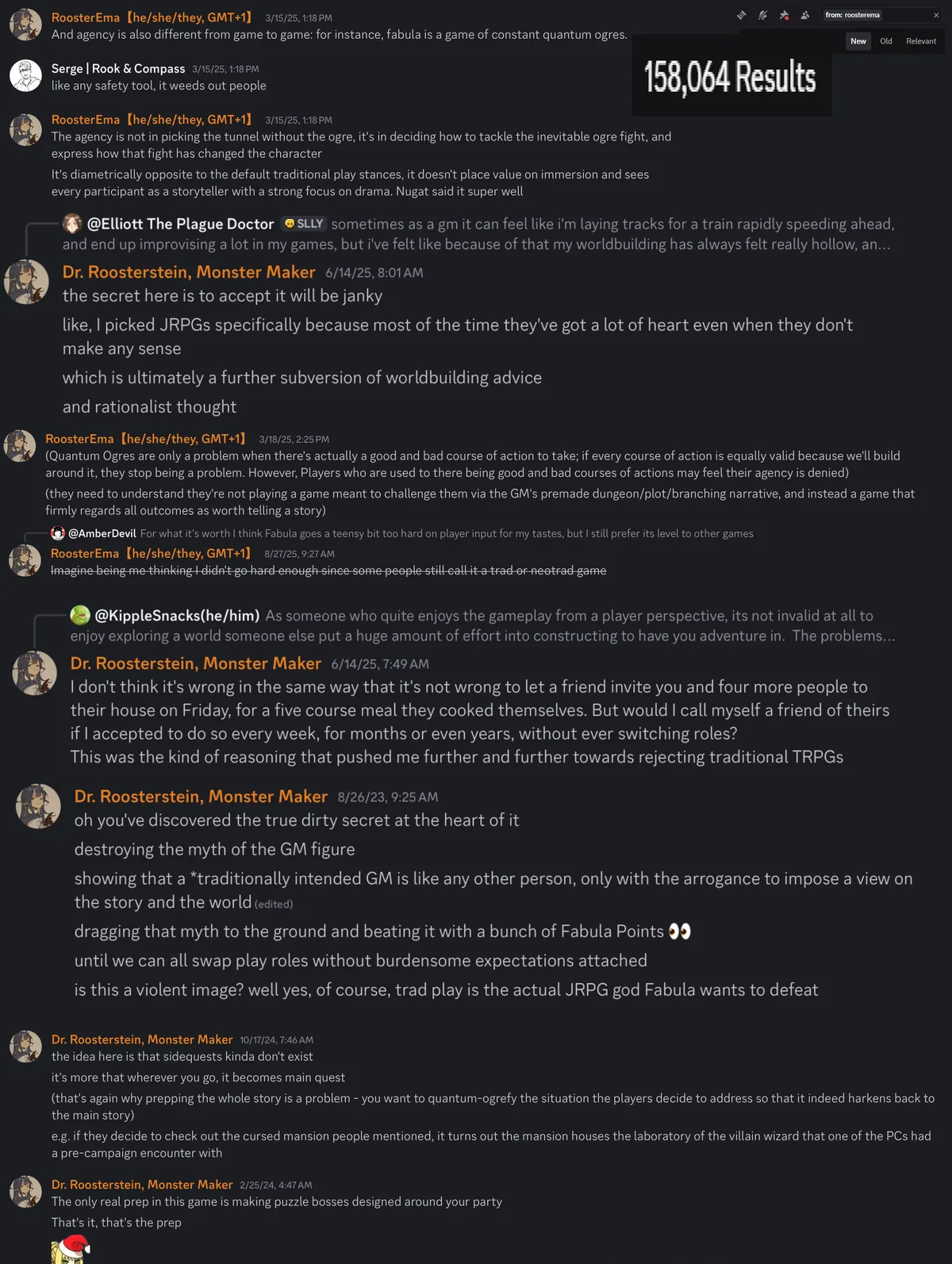This screenshot has width=952, height=1264.
Task: Sort search results by New
Action: tap(858, 41)
